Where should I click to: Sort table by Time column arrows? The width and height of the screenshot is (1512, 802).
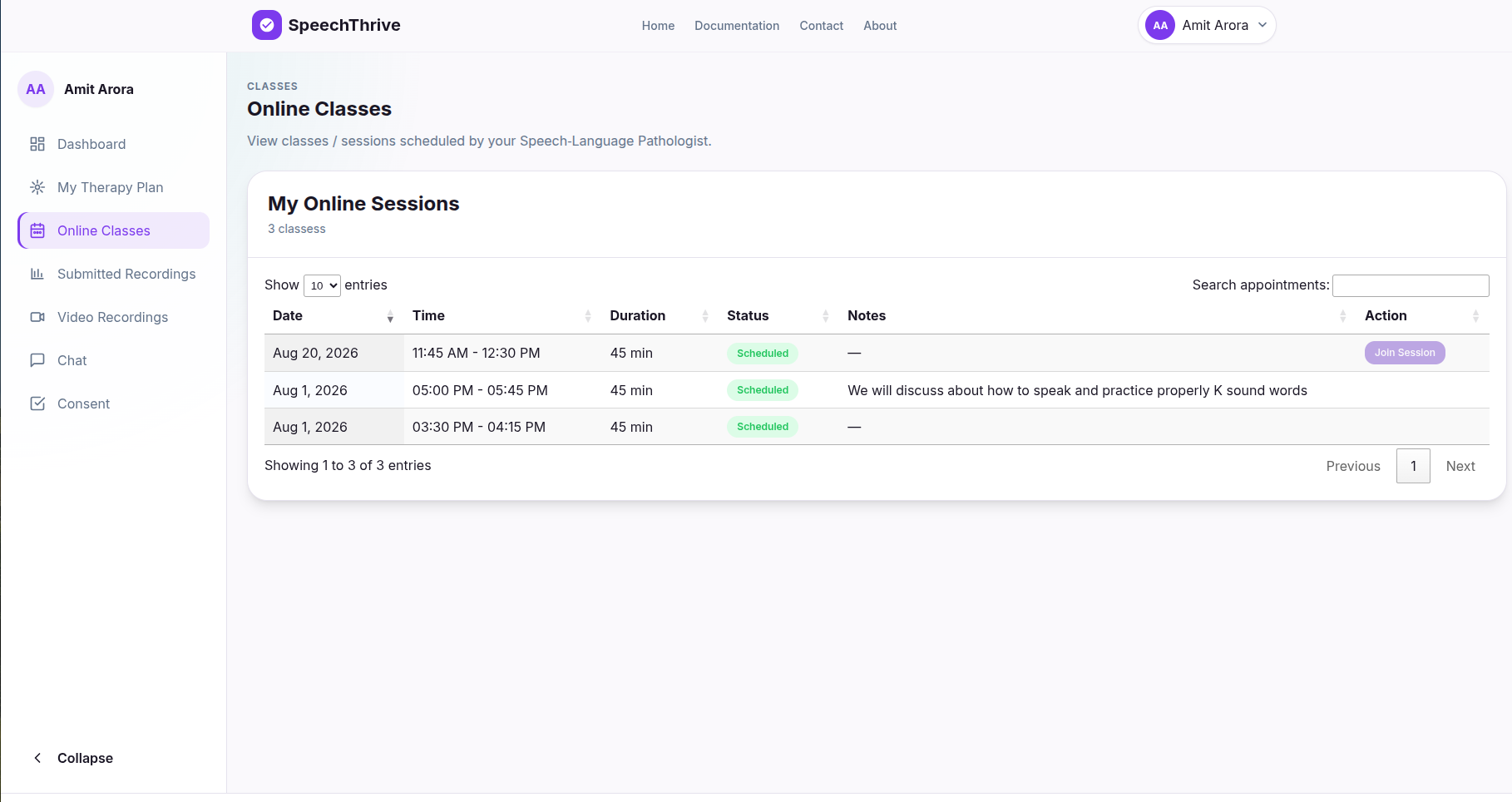[588, 316]
